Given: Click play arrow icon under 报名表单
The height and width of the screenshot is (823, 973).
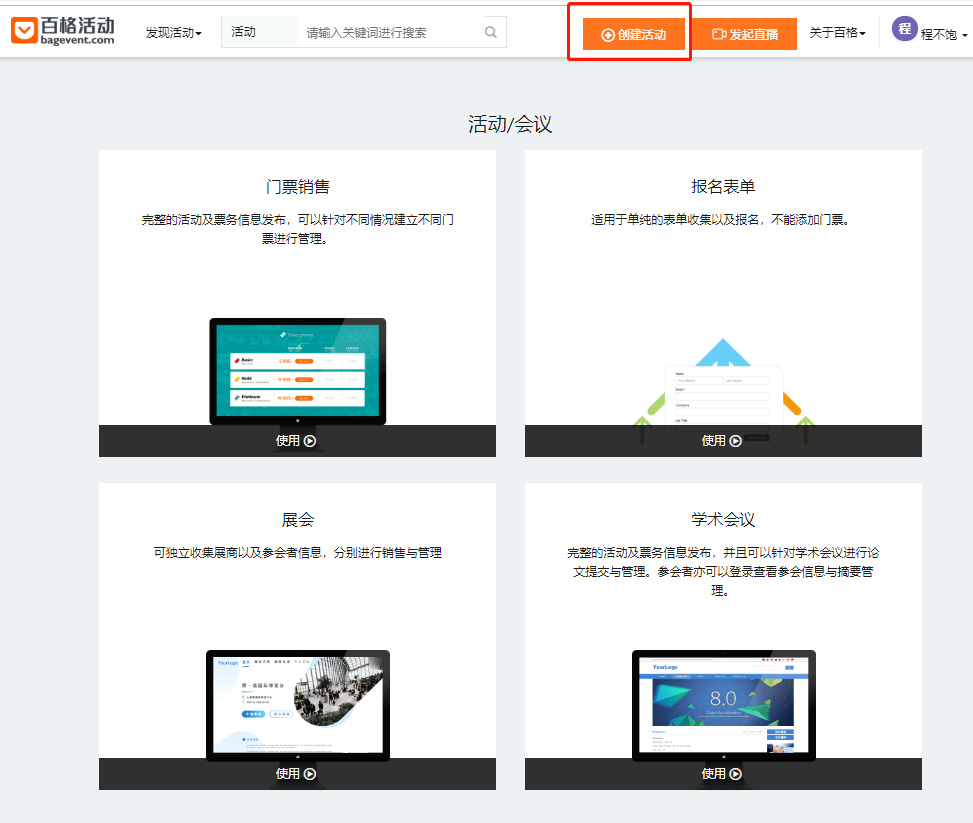Looking at the screenshot, I should [x=736, y=440].
